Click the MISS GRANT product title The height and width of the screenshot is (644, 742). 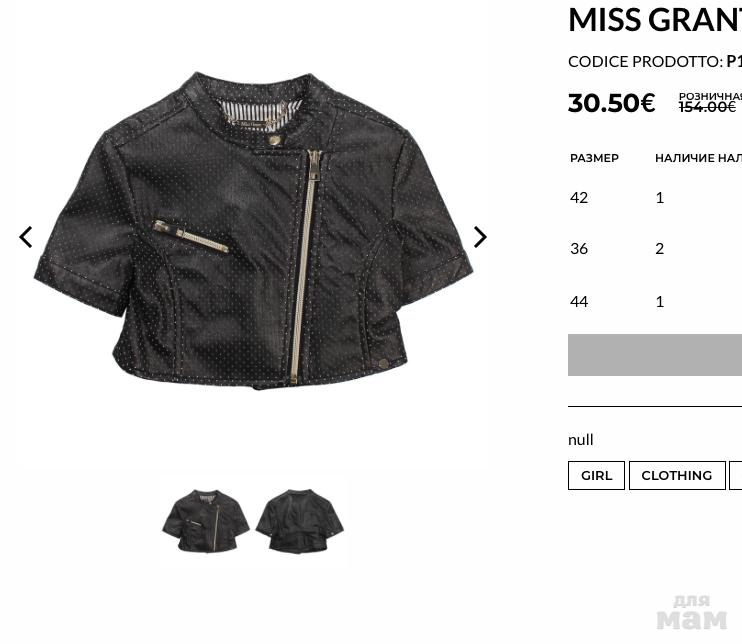click(x=655, y=20)
